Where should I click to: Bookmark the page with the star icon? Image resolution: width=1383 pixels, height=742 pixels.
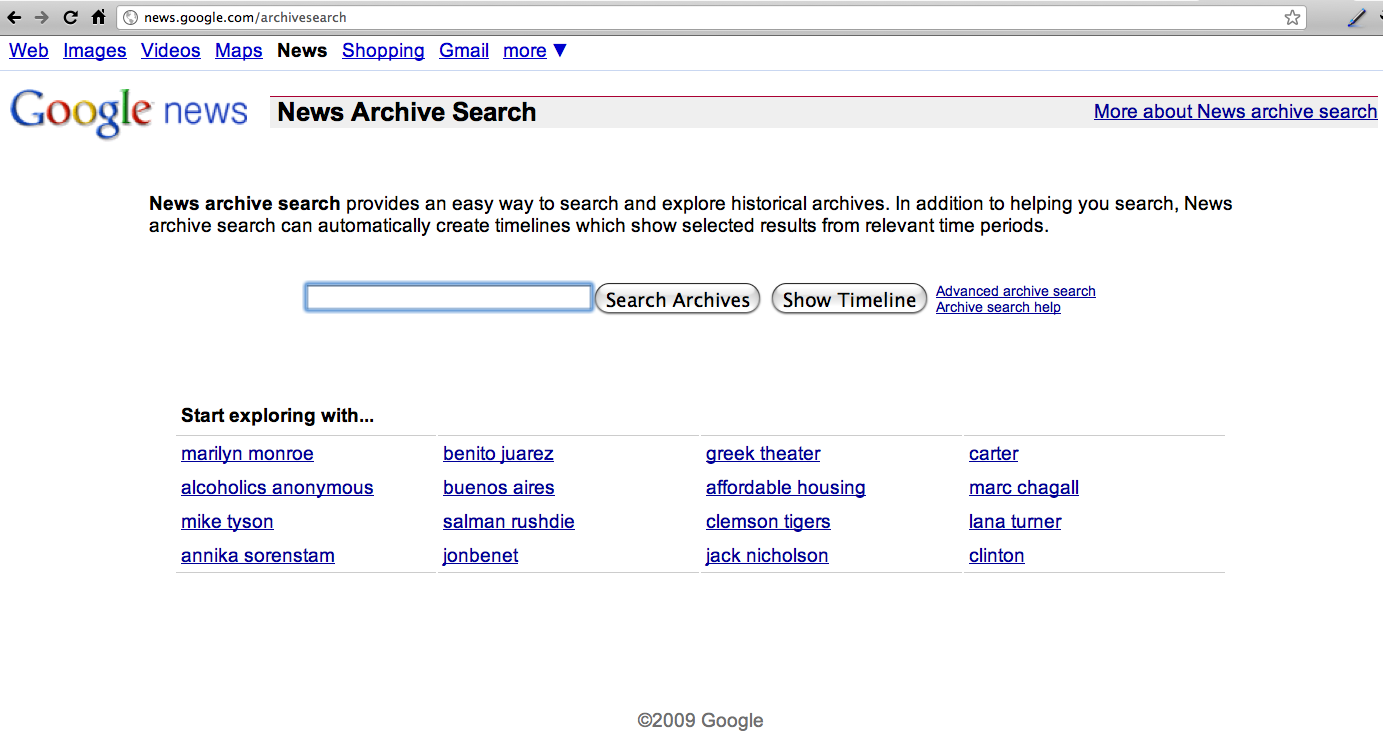pyautogui.click(x=1292, y=17)
